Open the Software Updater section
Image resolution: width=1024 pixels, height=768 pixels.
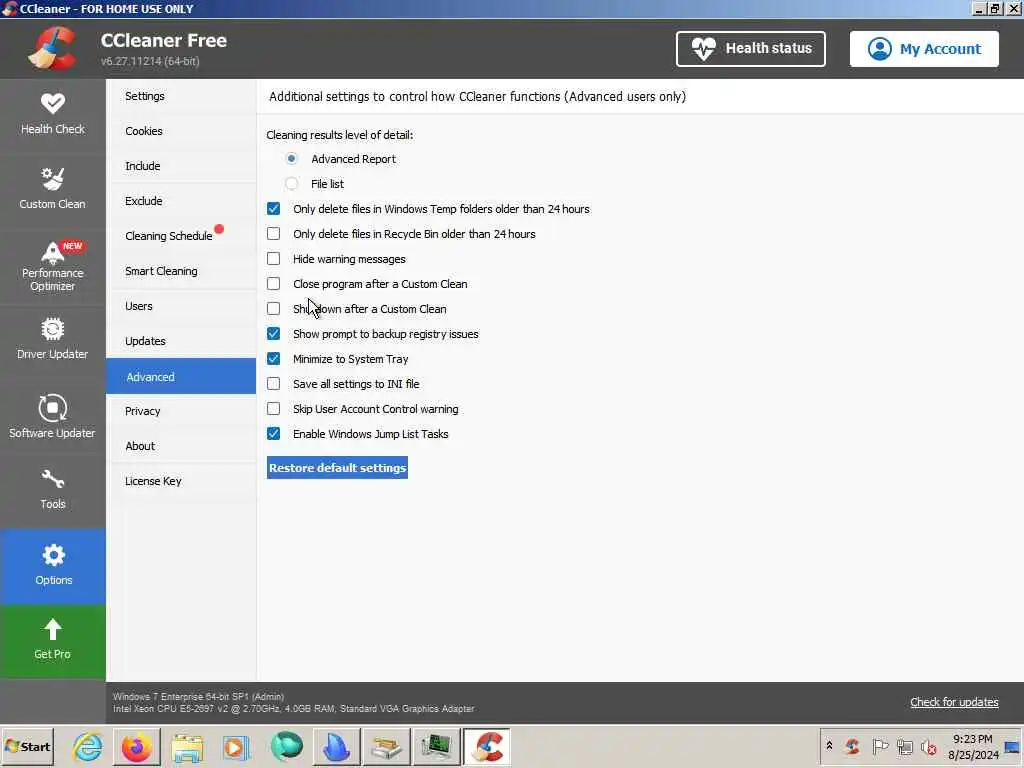[x=52, y=416]
